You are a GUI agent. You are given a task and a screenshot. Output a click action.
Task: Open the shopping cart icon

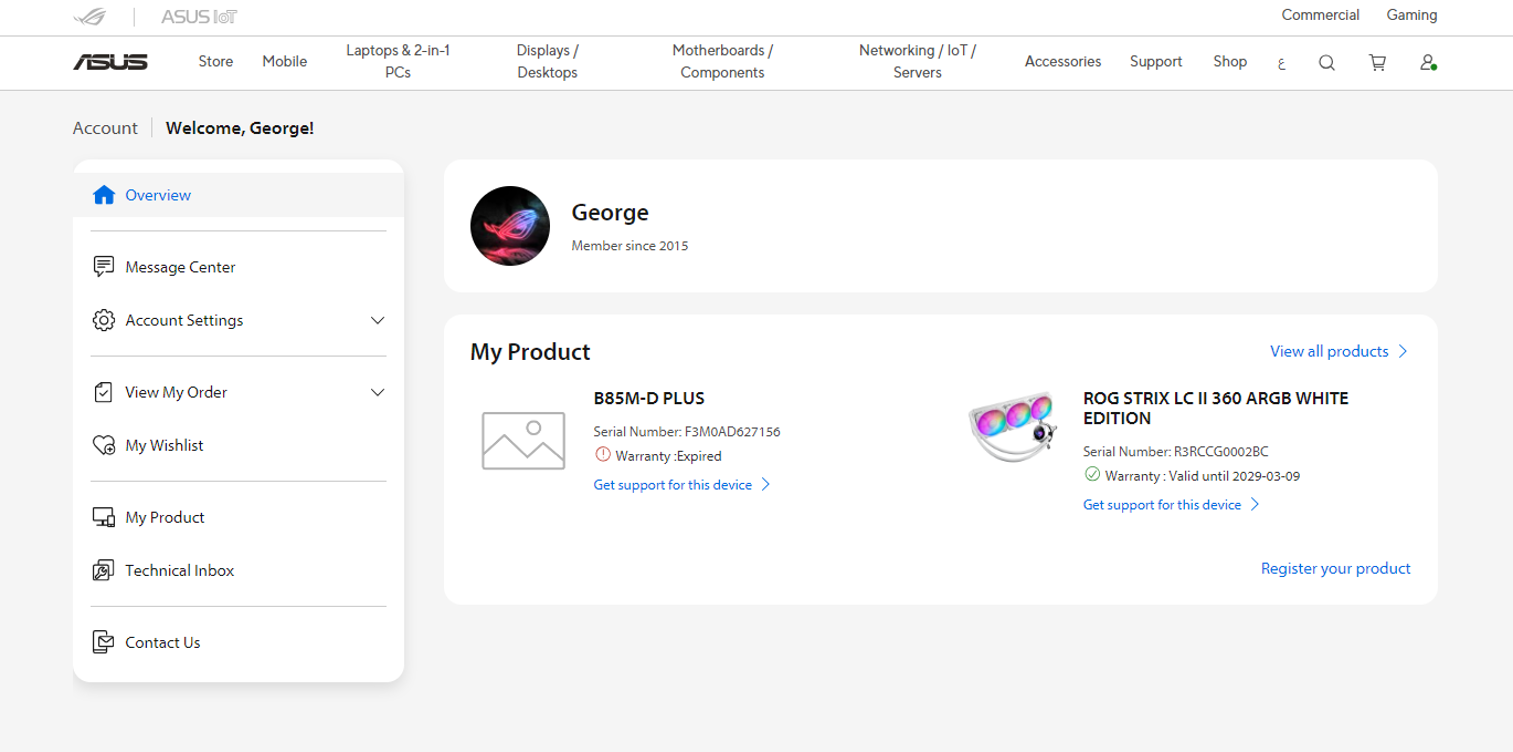pos(1377,62)
